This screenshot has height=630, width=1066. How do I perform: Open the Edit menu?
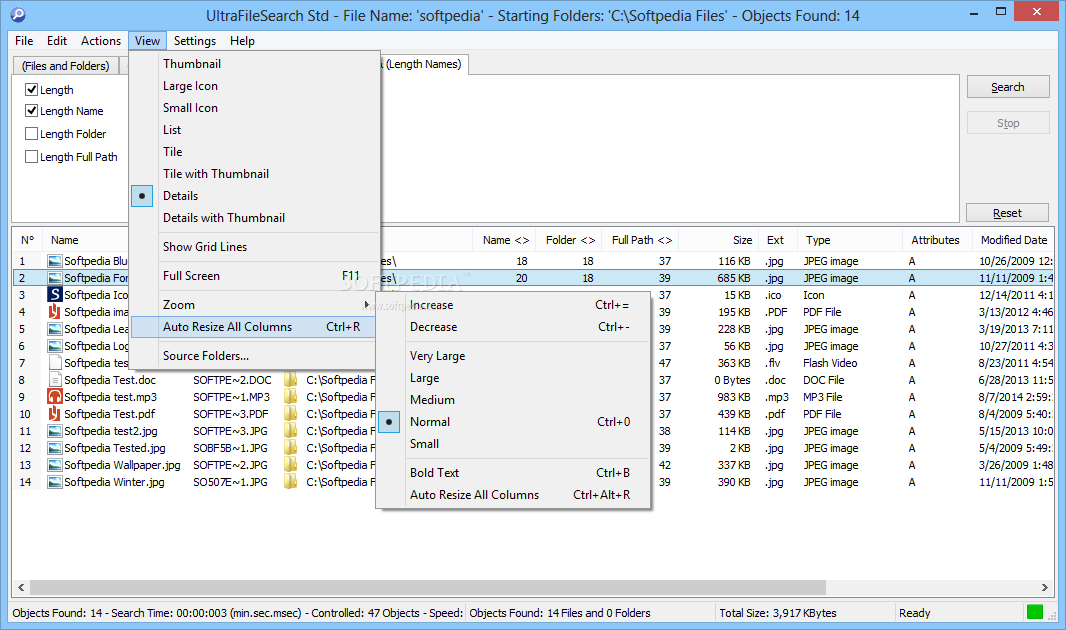click(57, 41)
